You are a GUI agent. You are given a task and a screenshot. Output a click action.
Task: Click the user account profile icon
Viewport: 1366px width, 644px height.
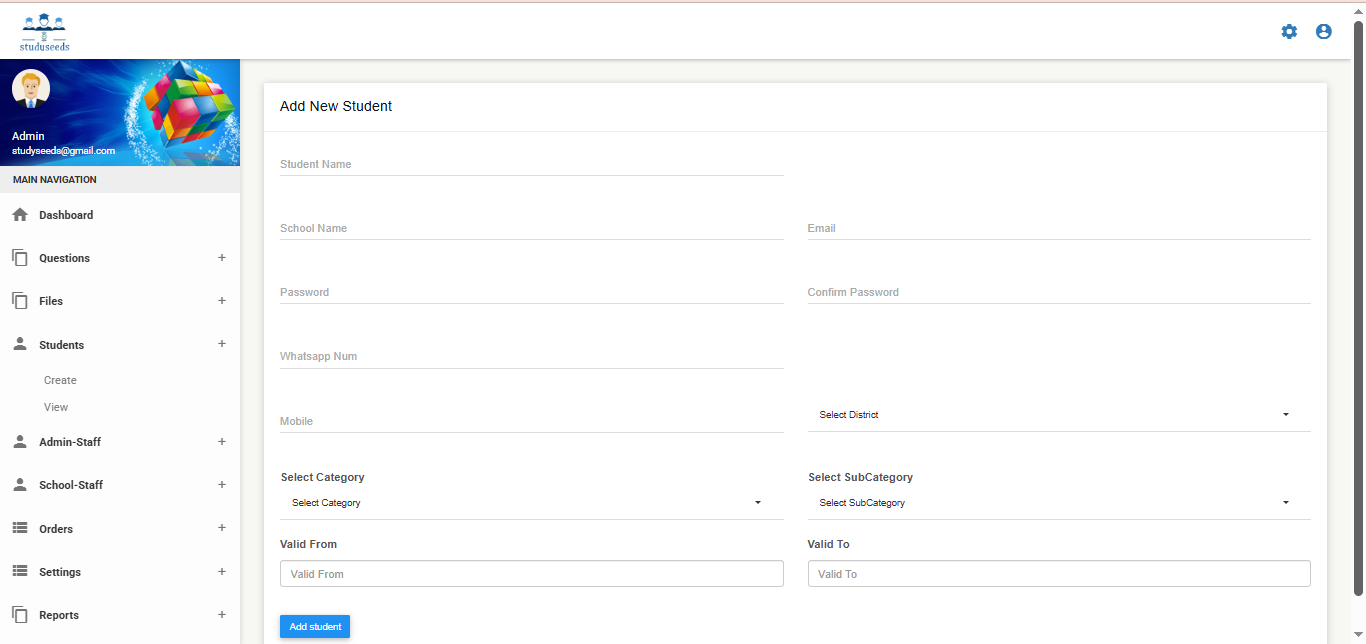(x=1323, y=32)
